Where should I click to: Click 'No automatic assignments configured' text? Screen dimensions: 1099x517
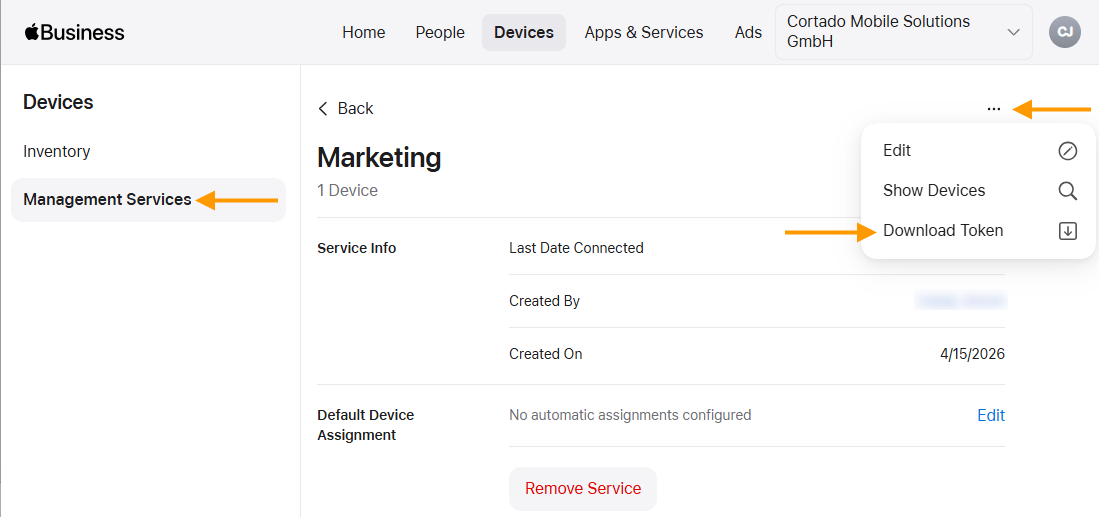[630, 415]
